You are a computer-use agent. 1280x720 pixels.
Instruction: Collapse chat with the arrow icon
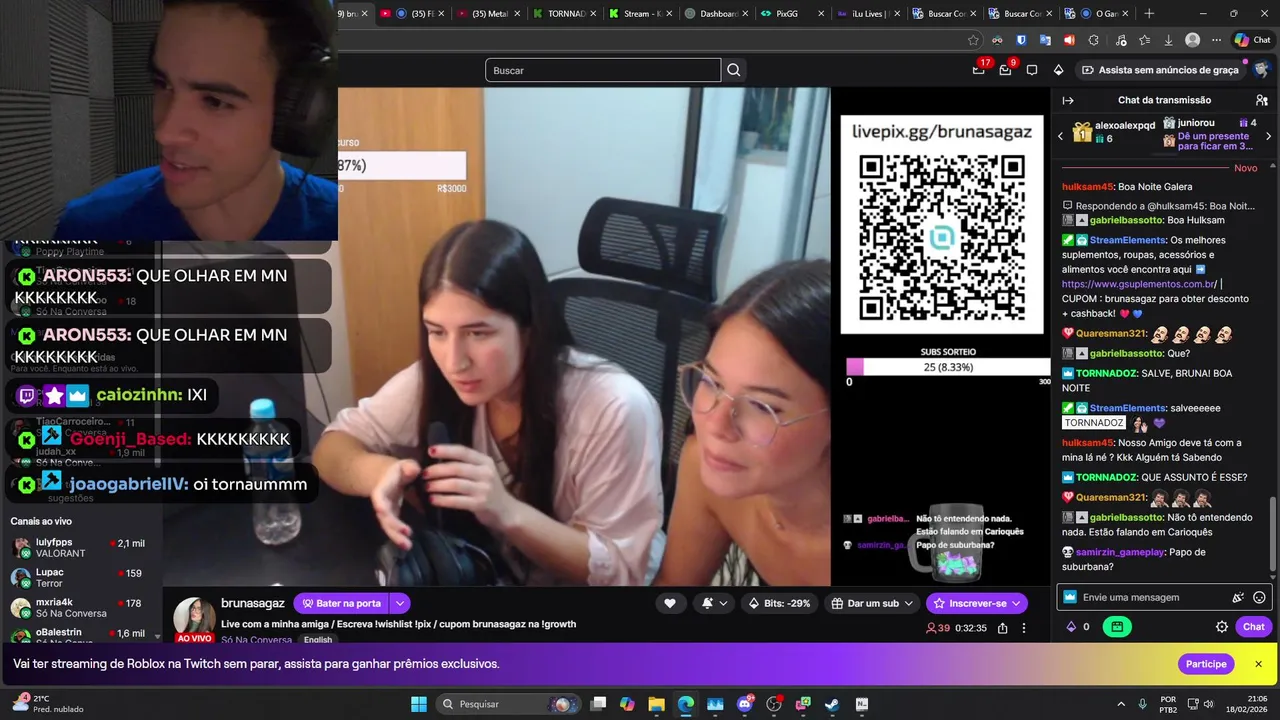[x=1068, y=100]
